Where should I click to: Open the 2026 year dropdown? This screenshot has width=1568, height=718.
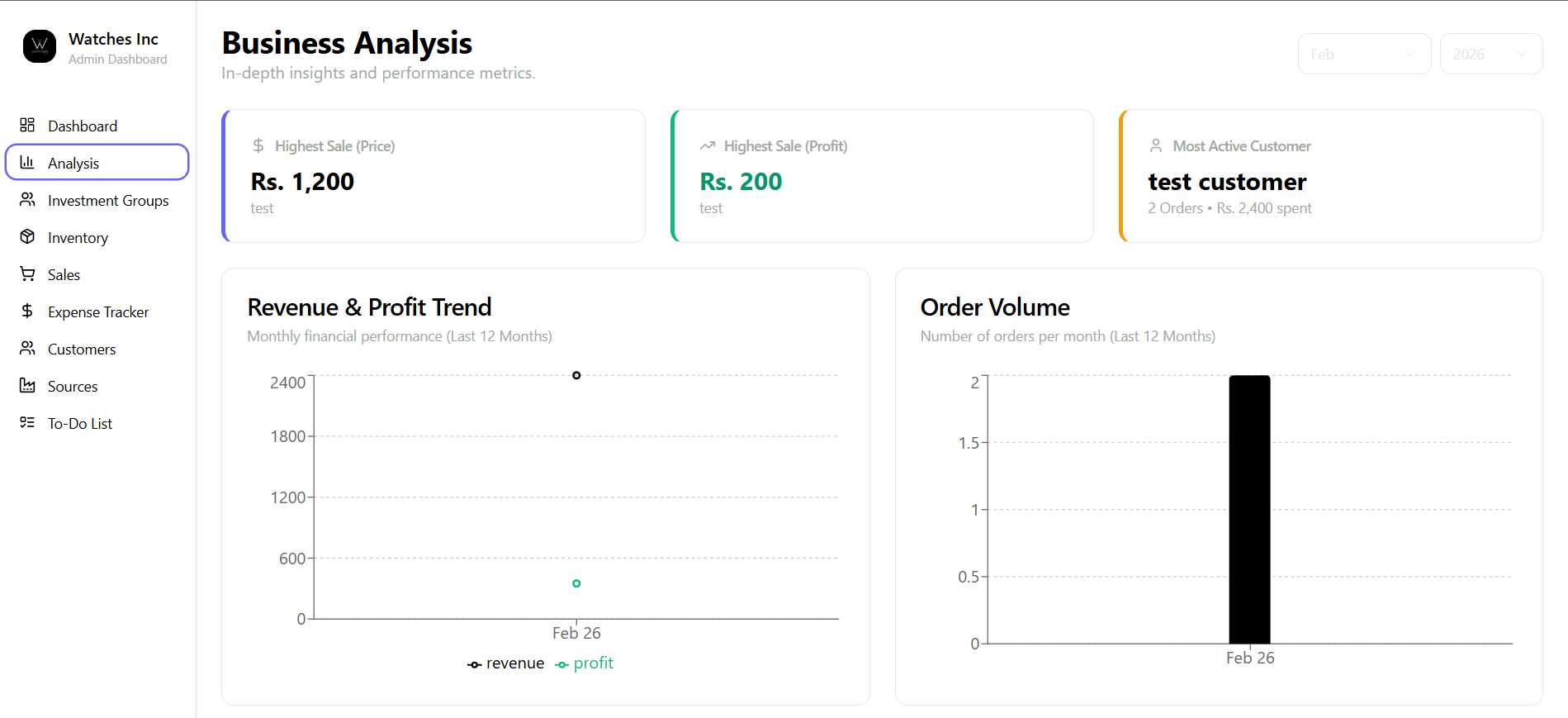pos(1491,54)
